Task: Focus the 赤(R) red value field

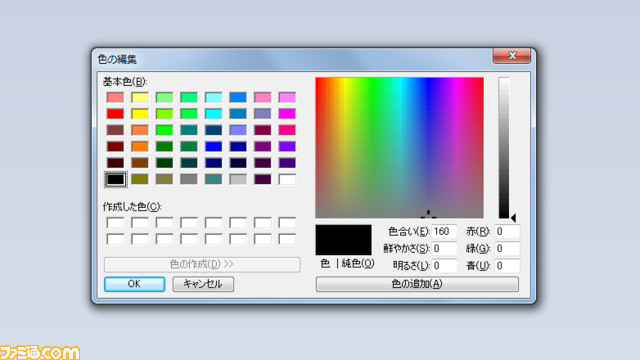Action: 507,231
